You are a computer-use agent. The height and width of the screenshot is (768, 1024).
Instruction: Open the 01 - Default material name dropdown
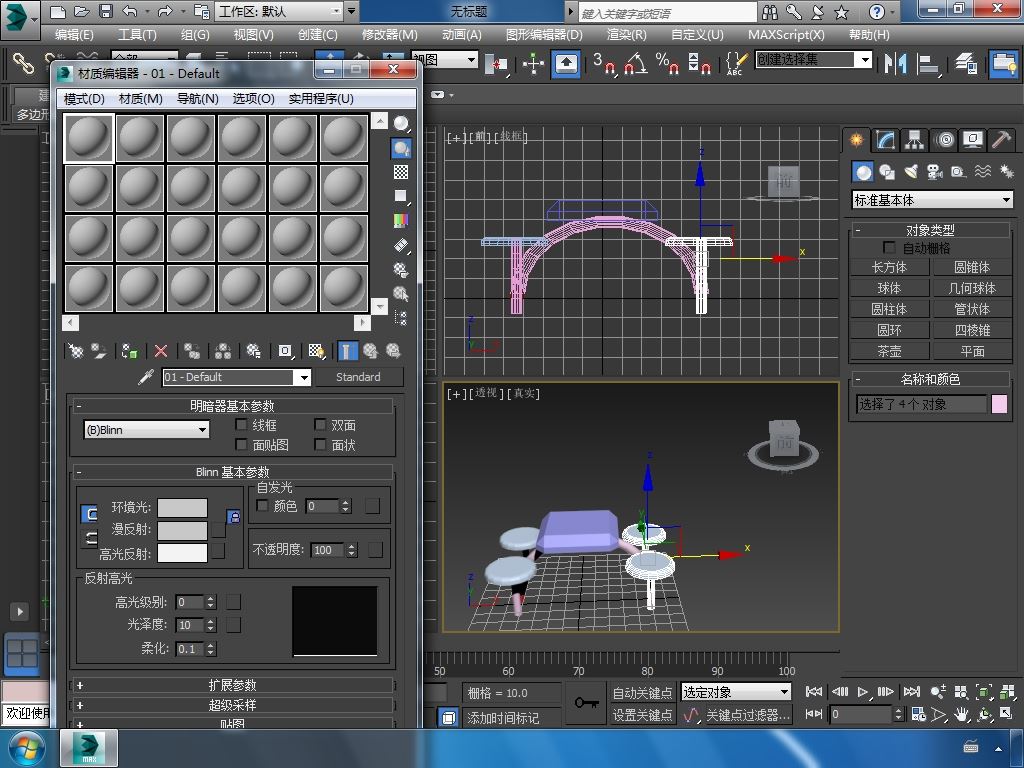pos(236,377)
